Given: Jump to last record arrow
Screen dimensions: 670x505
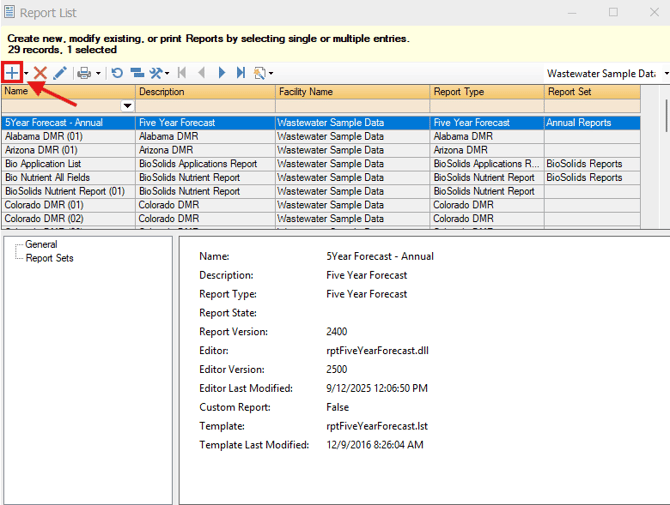Looking at the screenshot, I should pos(241,73).
